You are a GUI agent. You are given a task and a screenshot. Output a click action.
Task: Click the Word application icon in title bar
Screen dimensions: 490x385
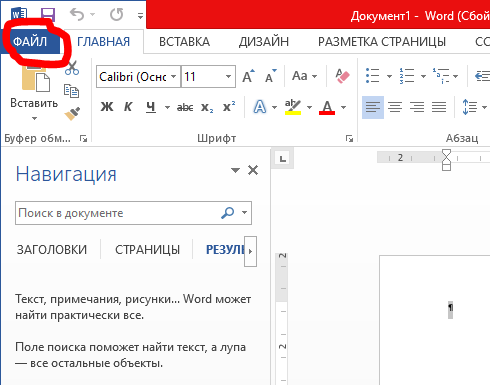19,15
